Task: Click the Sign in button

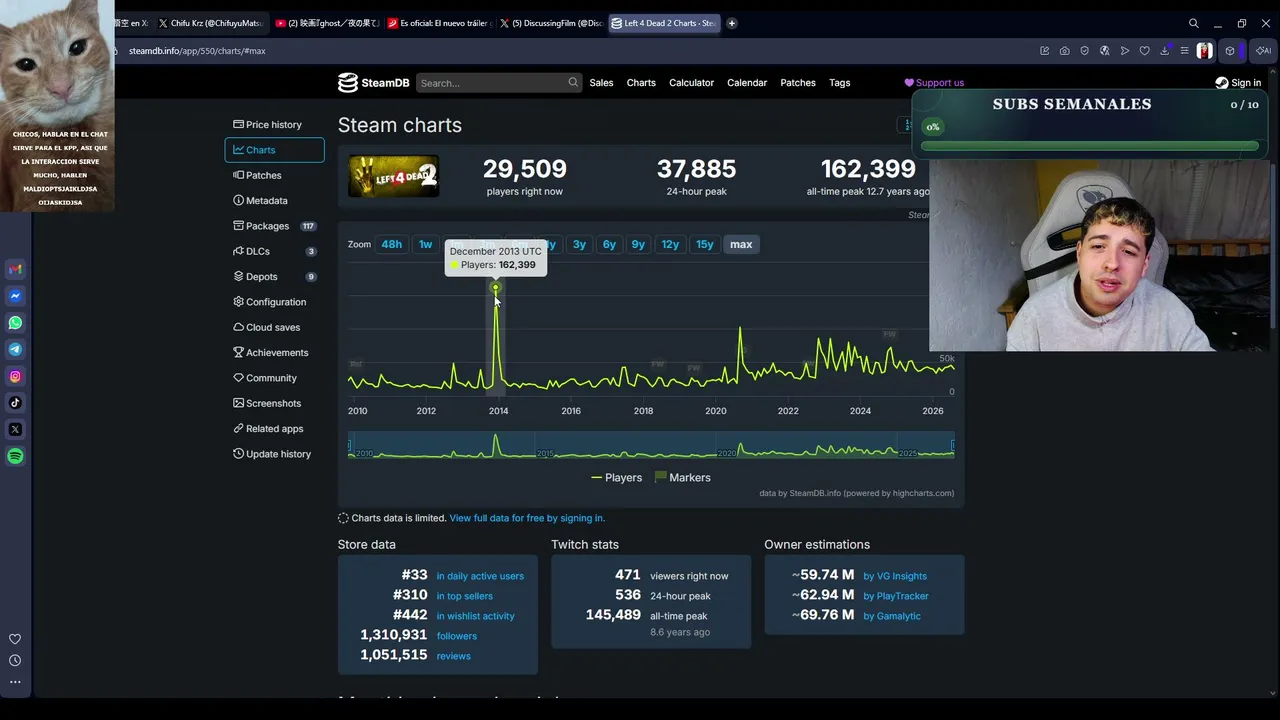Action: click(1238, 83)
